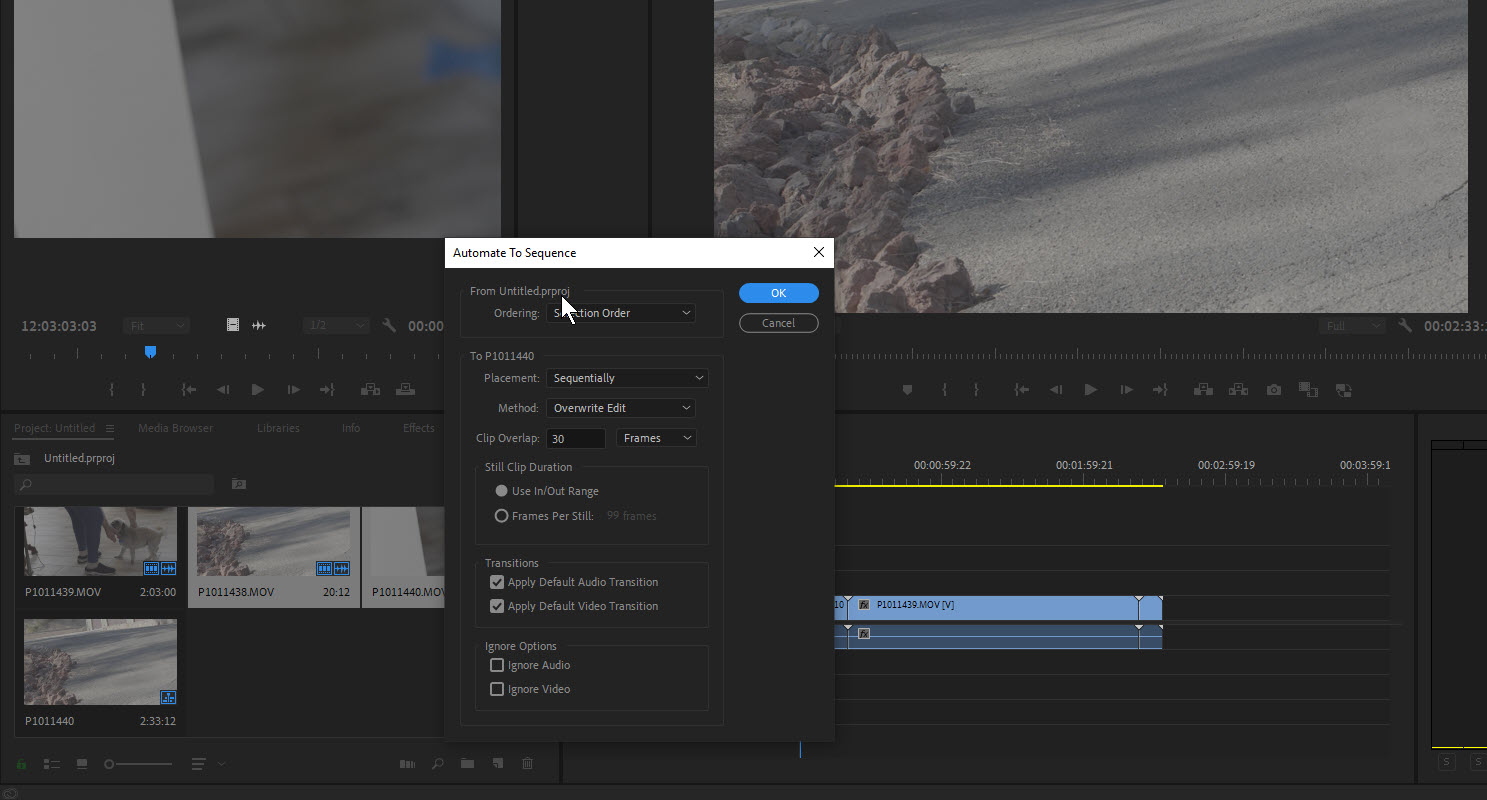The image size is (1487, 800).
Task: Switch to the Media Browser tab
Action: (175, 428)
